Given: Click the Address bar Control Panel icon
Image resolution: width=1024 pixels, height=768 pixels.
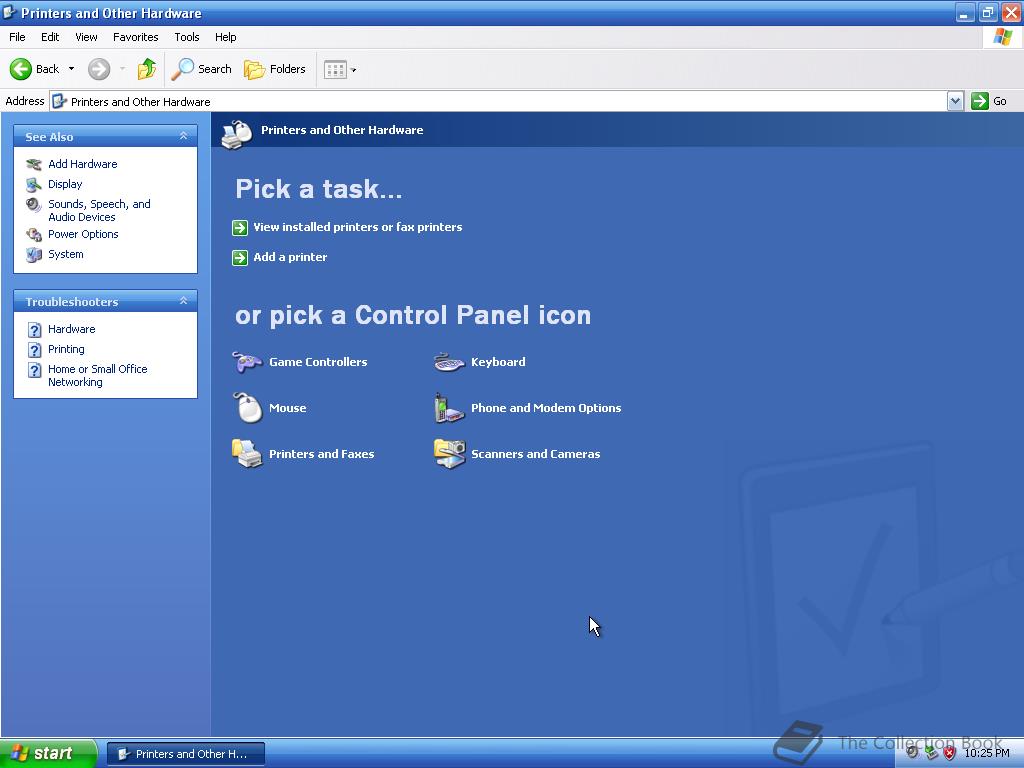Looking at the screenshot, I should click(59, 101).
